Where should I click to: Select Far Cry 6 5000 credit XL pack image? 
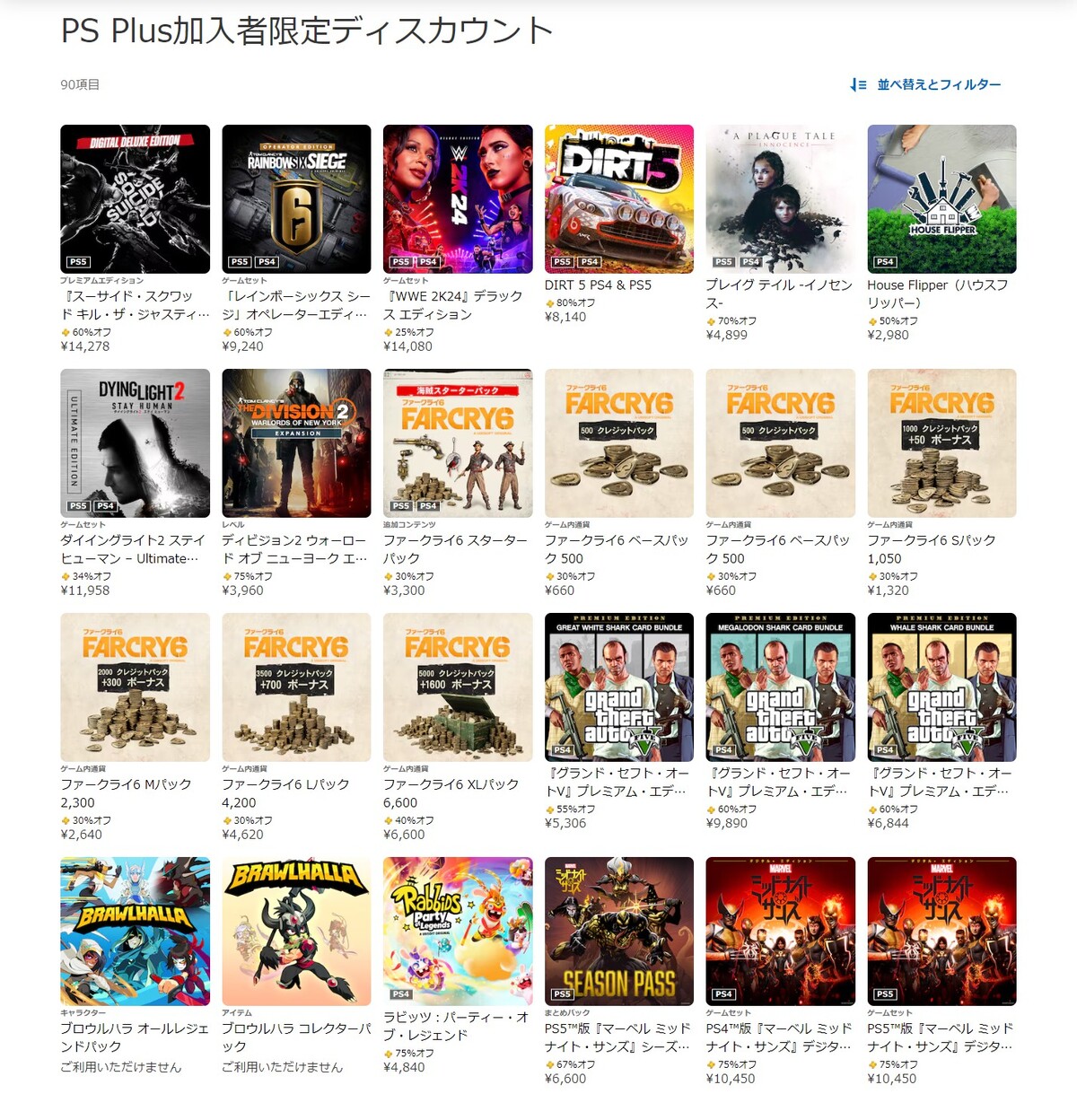(x=458, y=687)
